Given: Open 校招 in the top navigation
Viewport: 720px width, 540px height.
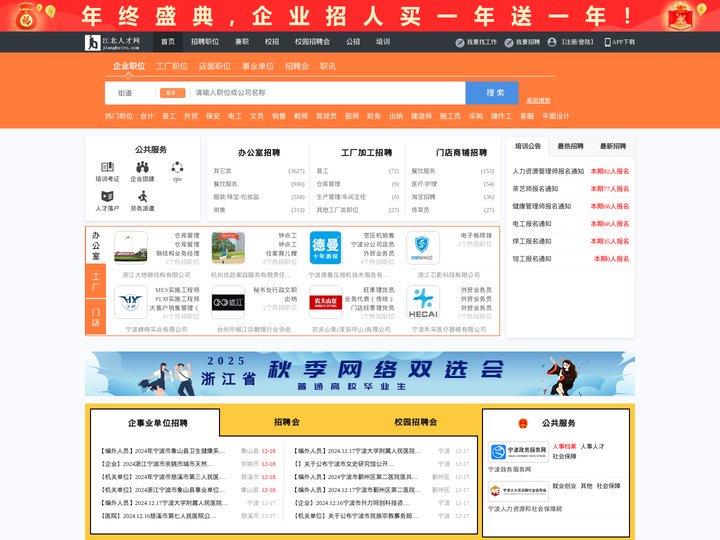Looking at the screenshot, I should tap(272, 42).
